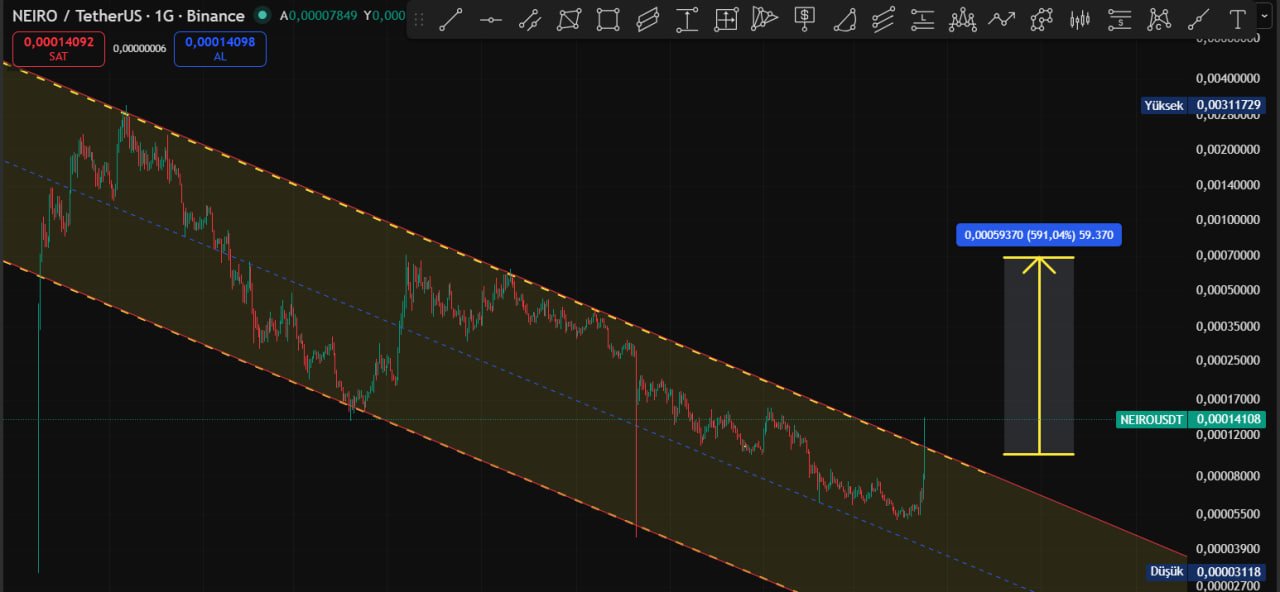
Task: Click the Düşük price label
Action: coord(1167,572)
